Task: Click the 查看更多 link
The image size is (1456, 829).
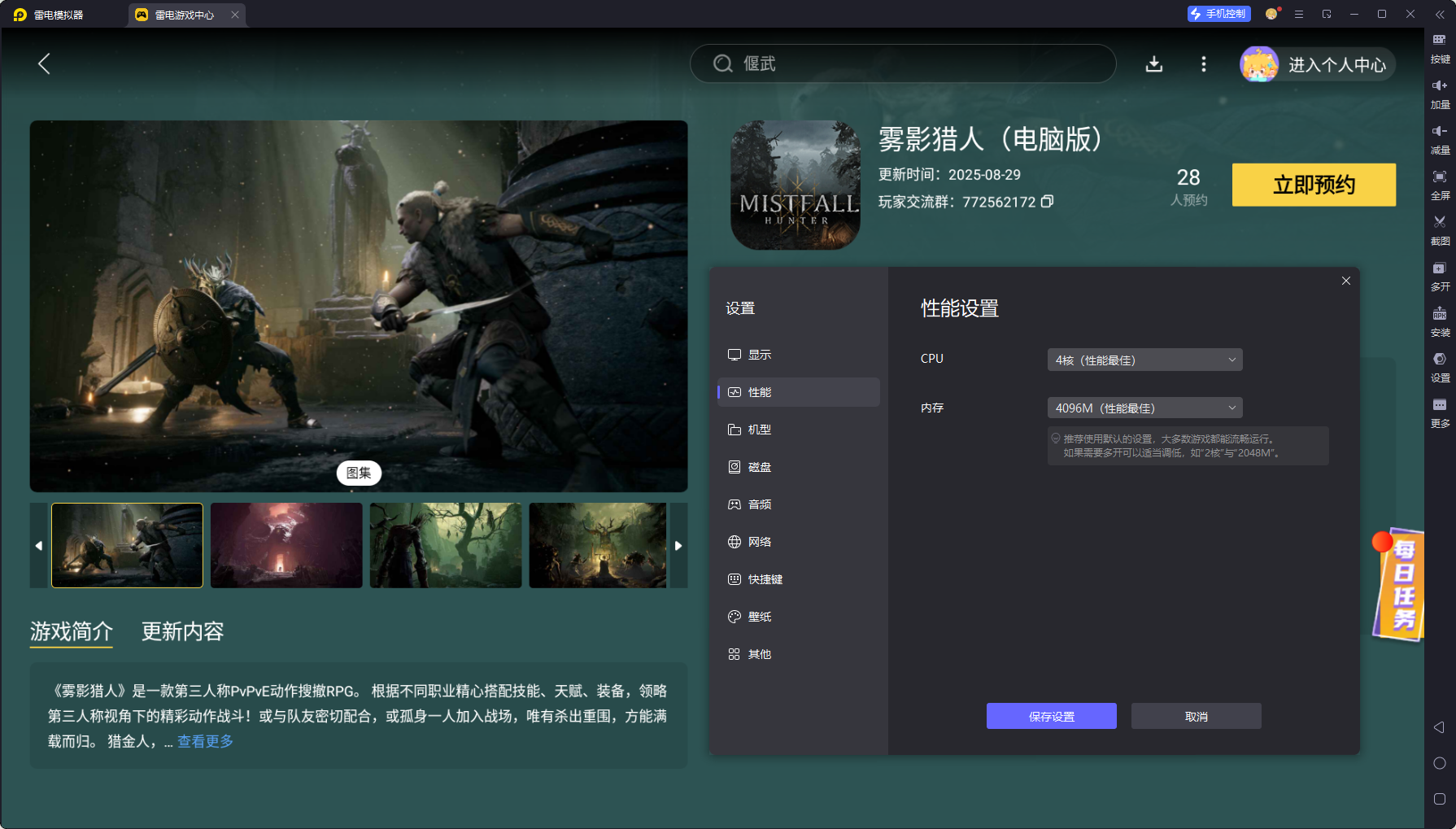Action: pyautogui.click(x=205, y=741)
